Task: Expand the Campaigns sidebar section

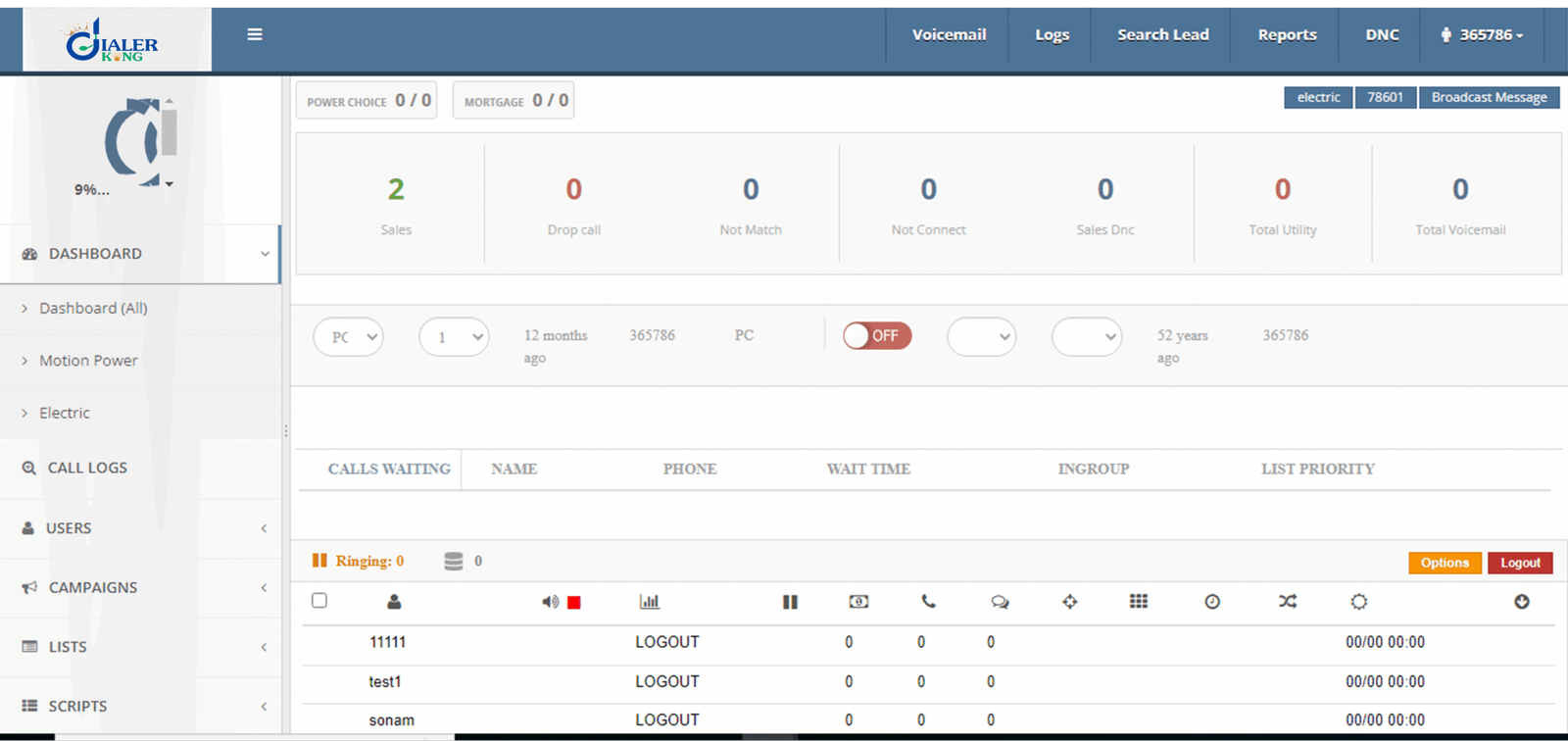Action: pos(140,588)
